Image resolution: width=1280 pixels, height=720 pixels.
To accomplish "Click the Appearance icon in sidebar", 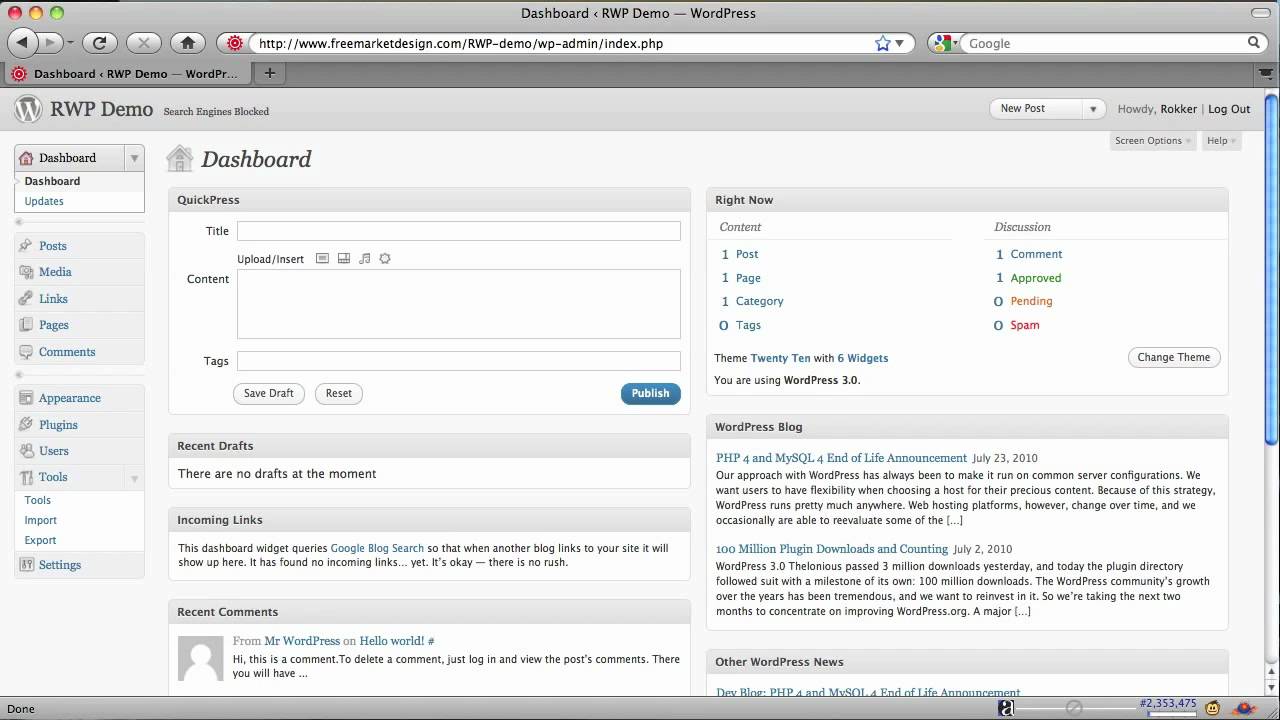I will pyautogui.click(x=26, y=398).
